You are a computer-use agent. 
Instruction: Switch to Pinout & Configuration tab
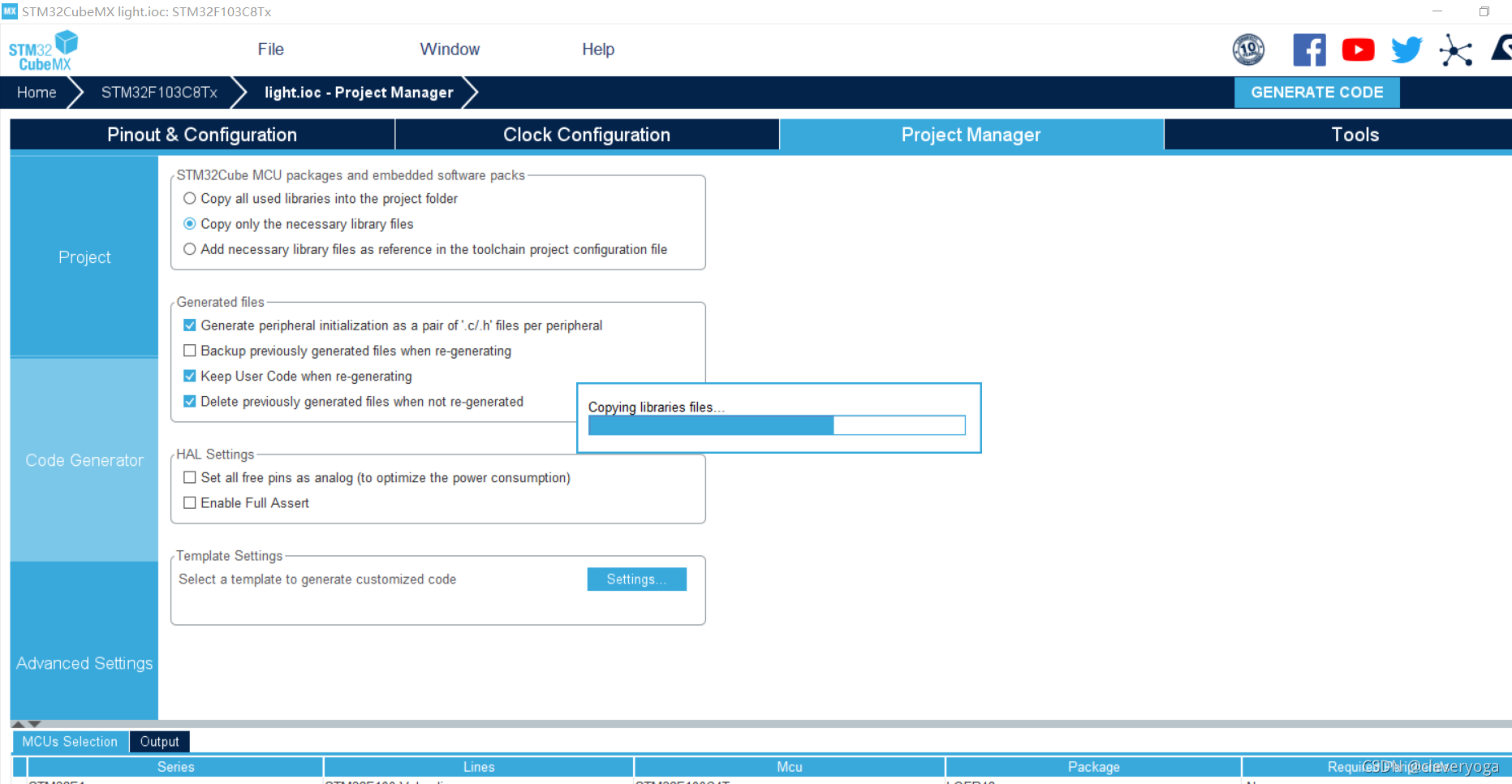[202, 135]
